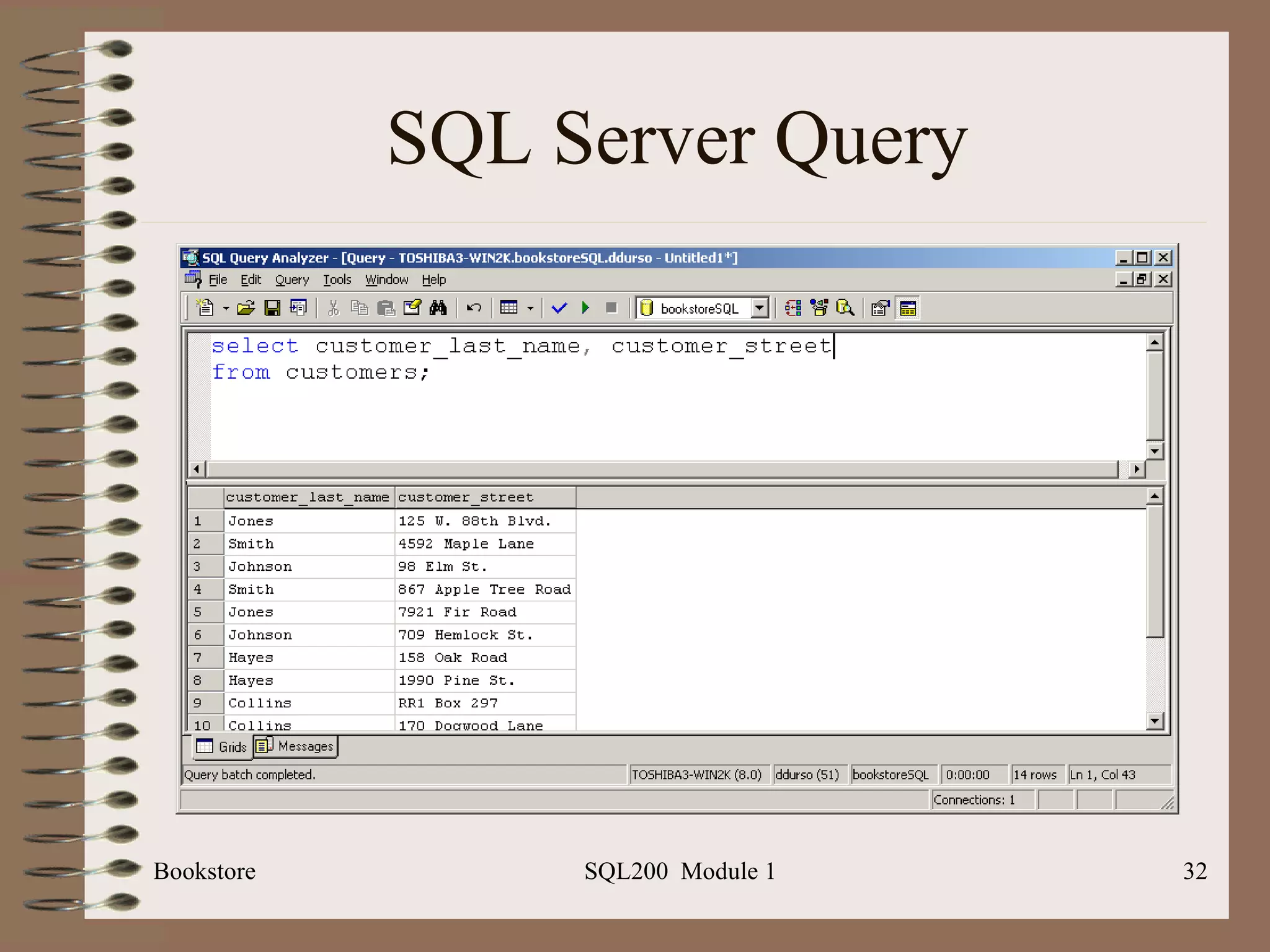This screenshot has height=952, width=1270.
Task: Expand the bookstoreSQL database dropdown
Action: [760, 308]
